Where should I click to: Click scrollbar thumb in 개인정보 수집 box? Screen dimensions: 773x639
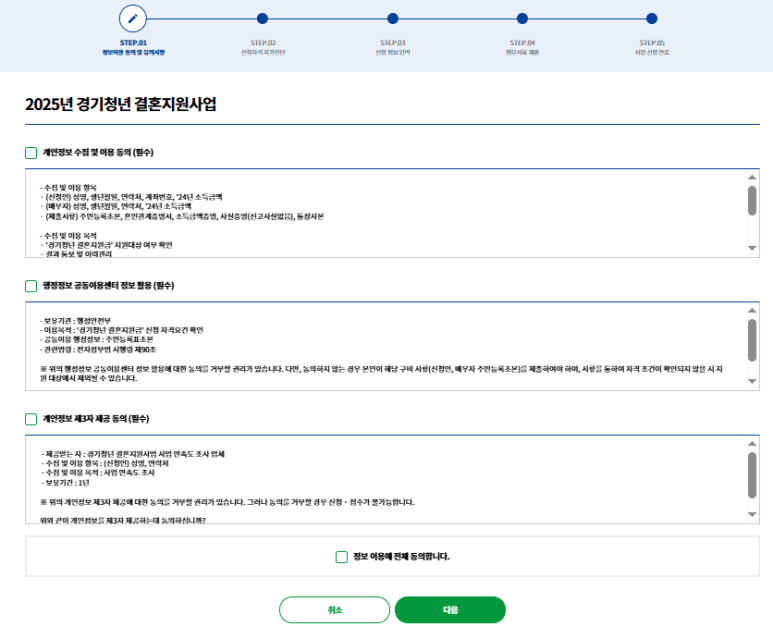(752, 201)
